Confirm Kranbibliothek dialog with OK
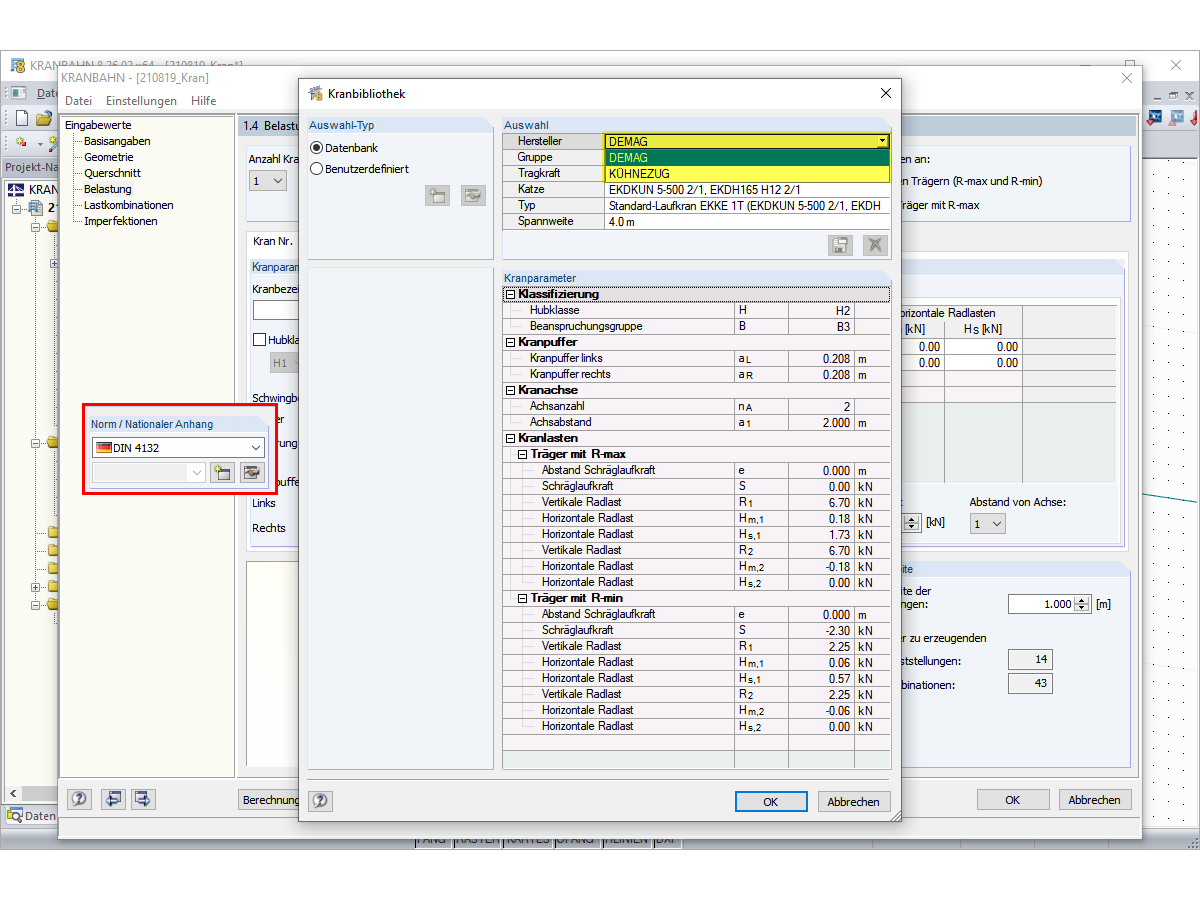The image size is (1200, 900). click(x=770, y=802)
